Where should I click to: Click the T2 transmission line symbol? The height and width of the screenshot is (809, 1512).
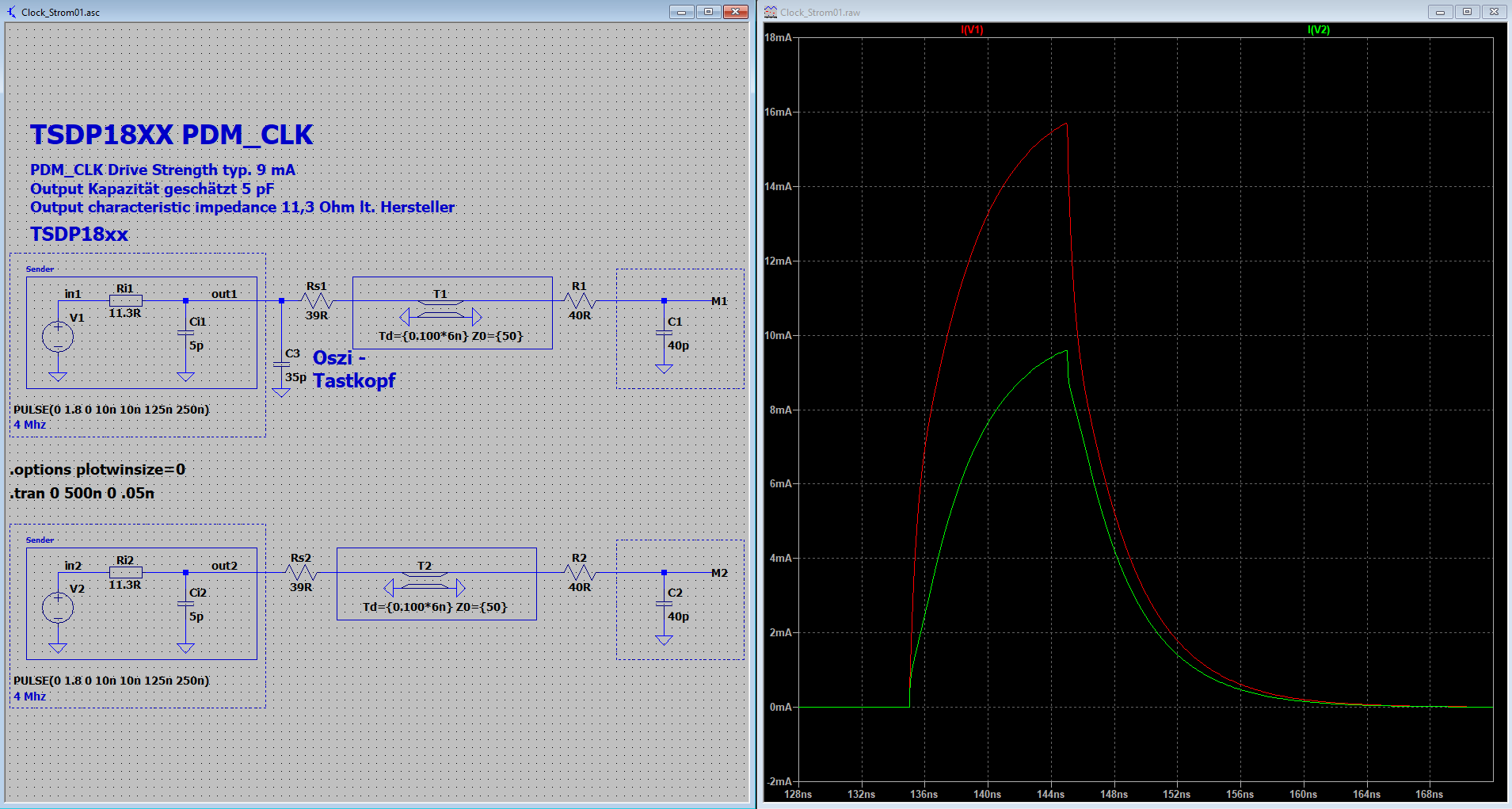click(425, 587)
